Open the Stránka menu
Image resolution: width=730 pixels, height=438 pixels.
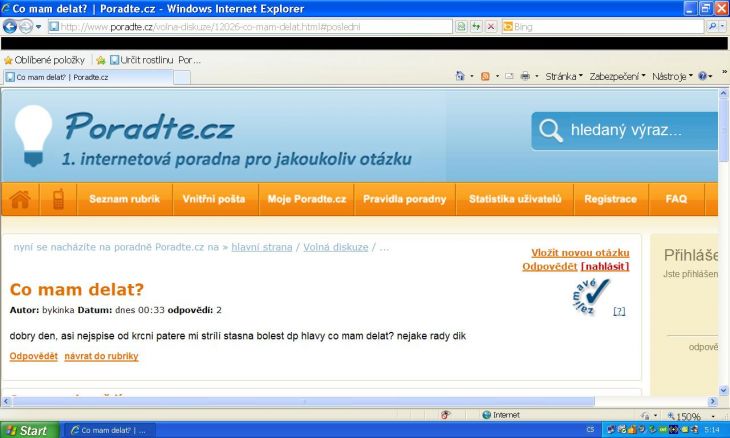pyautogui.click(x=564, y=76)
